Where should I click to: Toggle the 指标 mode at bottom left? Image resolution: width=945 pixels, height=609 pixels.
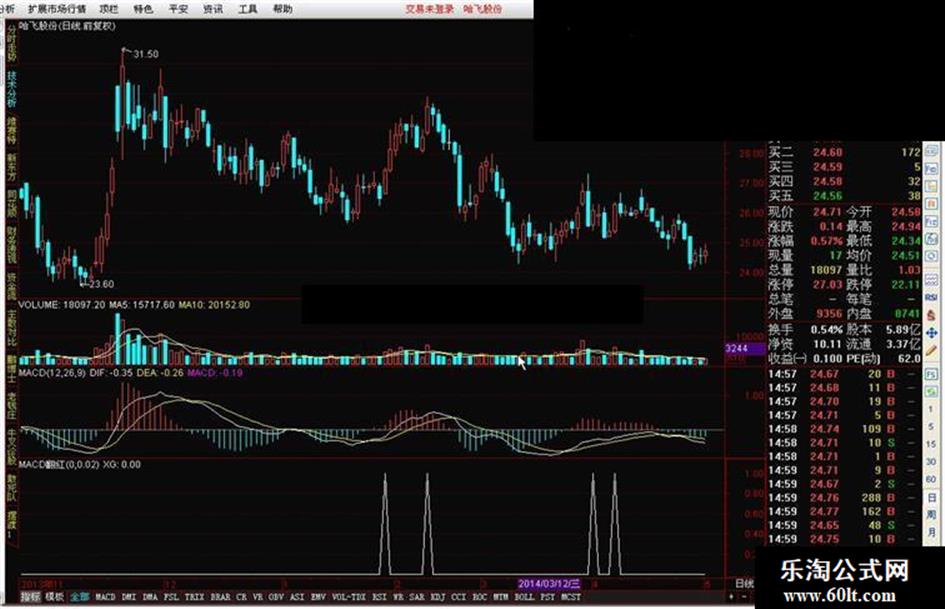tap(31, 597)
